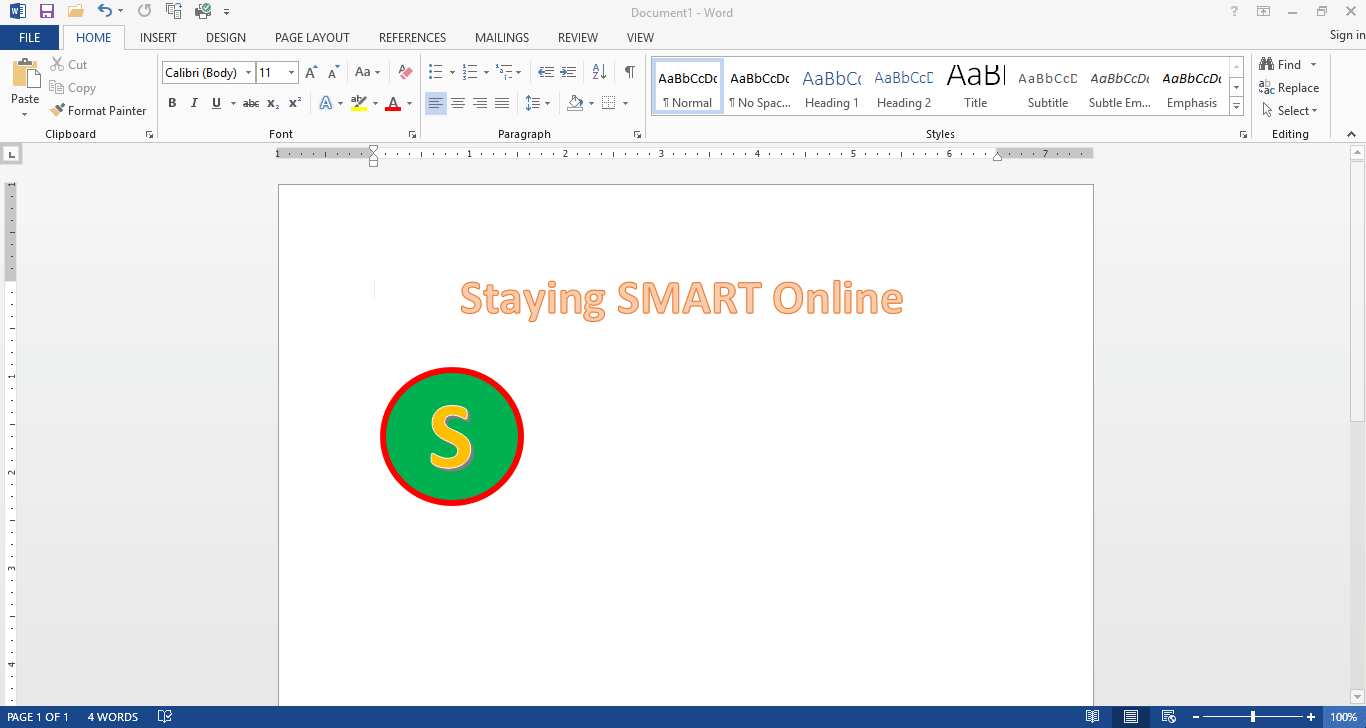1366x728 pixels.
Task: Switch to the PAGE LAYOUT tab
Action: 312,38
